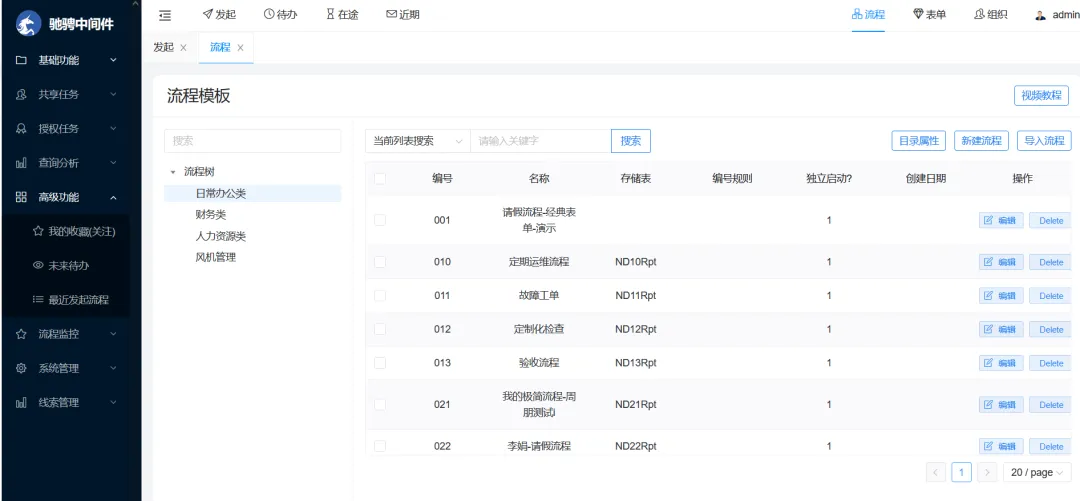Click the admin user avatar
Viewport: 1080px width, 501px height.
click(x=1040, y=15)
